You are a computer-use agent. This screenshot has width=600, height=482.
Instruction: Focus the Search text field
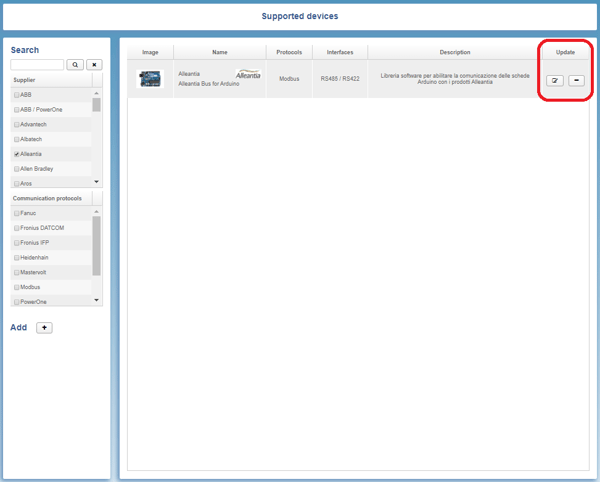click(x=37, y=65)
